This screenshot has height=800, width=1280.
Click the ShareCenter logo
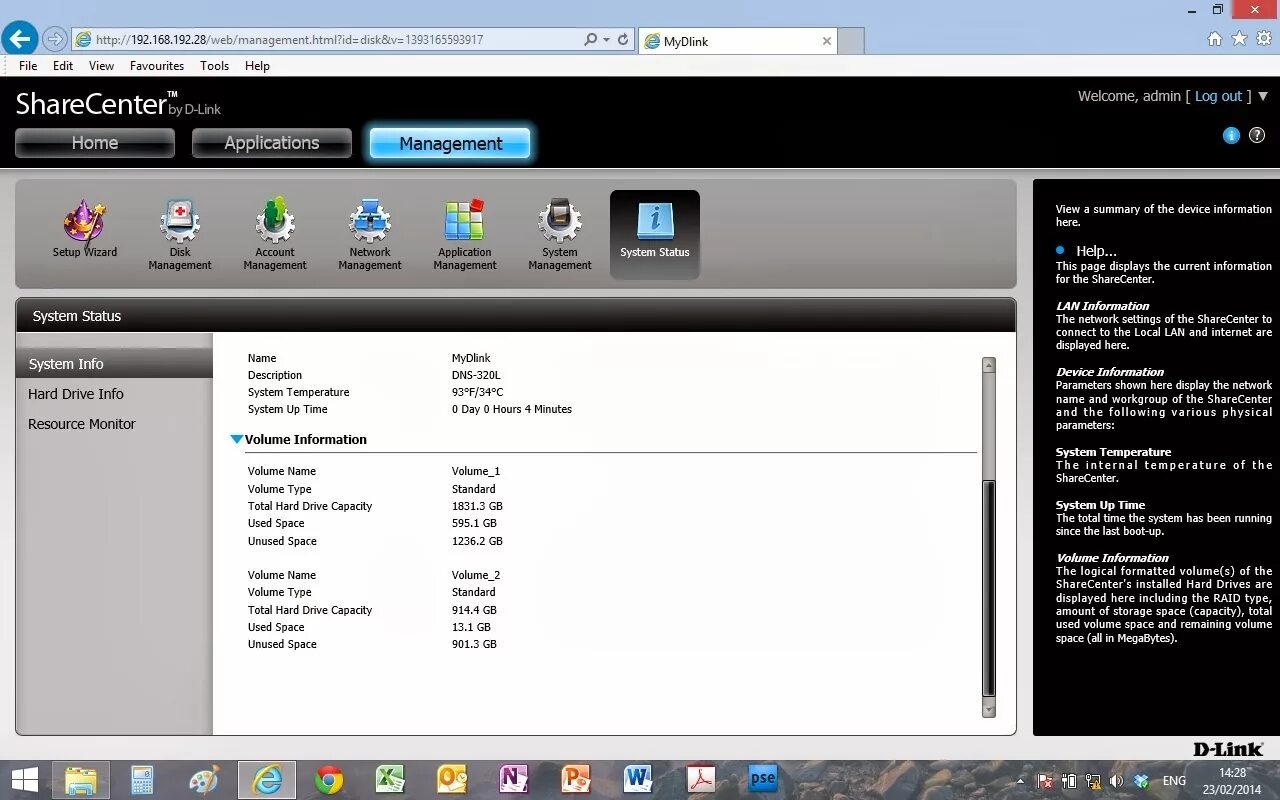pos(118,104)
